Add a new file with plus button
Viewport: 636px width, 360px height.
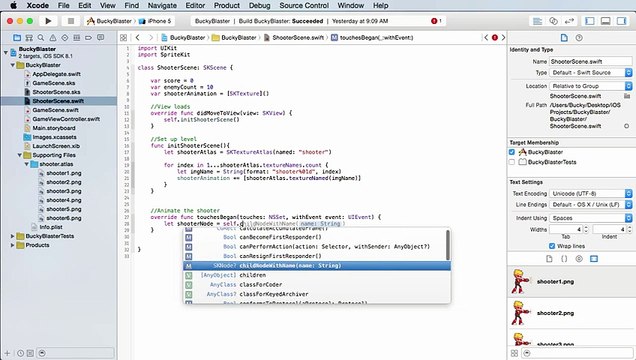tap(7, 353)
